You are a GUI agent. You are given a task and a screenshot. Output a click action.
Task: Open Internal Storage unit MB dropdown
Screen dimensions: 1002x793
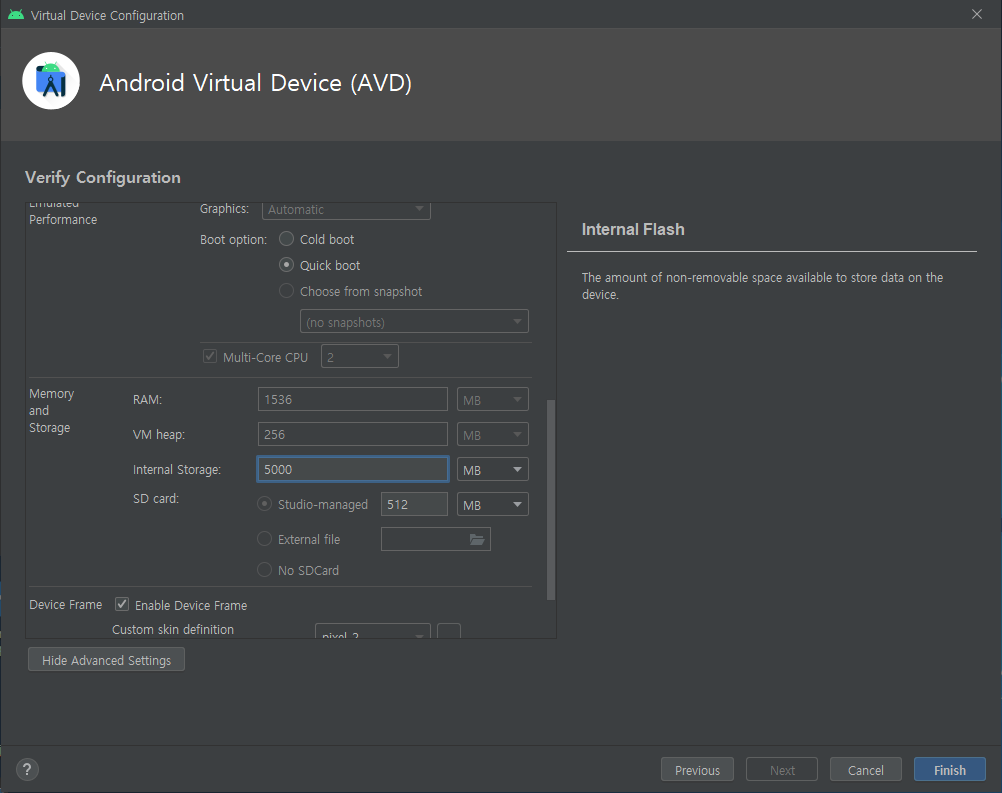[x=493, y=470]
